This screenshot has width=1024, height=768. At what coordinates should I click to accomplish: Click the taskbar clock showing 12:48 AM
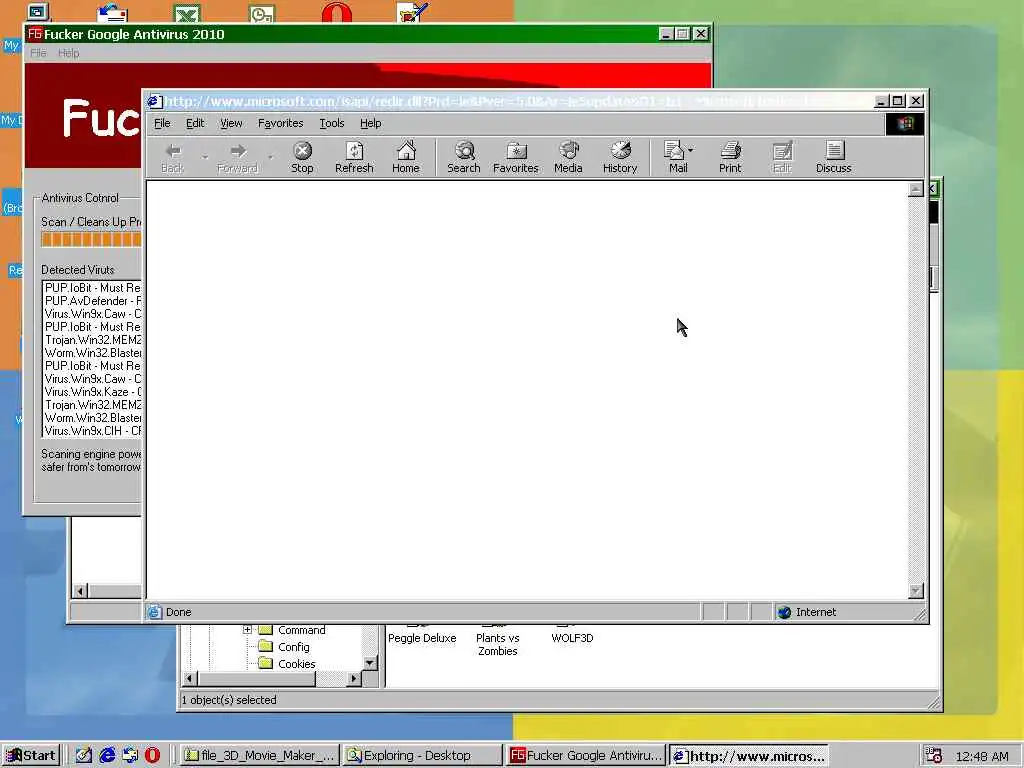(x=982, y=756)
